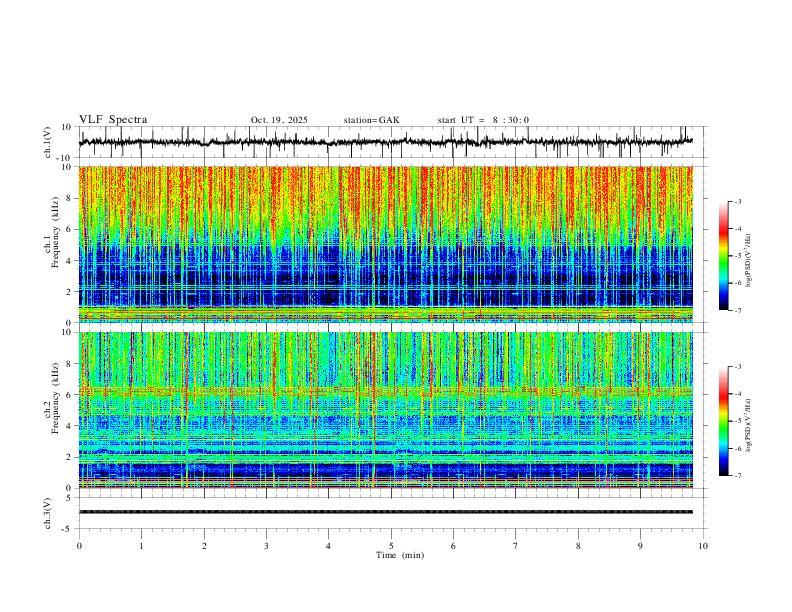Screen dimensions: 792x612
Task: Select the ch.1 "Frequency (kHz)" axis label
Action: [x=56, y=233]
